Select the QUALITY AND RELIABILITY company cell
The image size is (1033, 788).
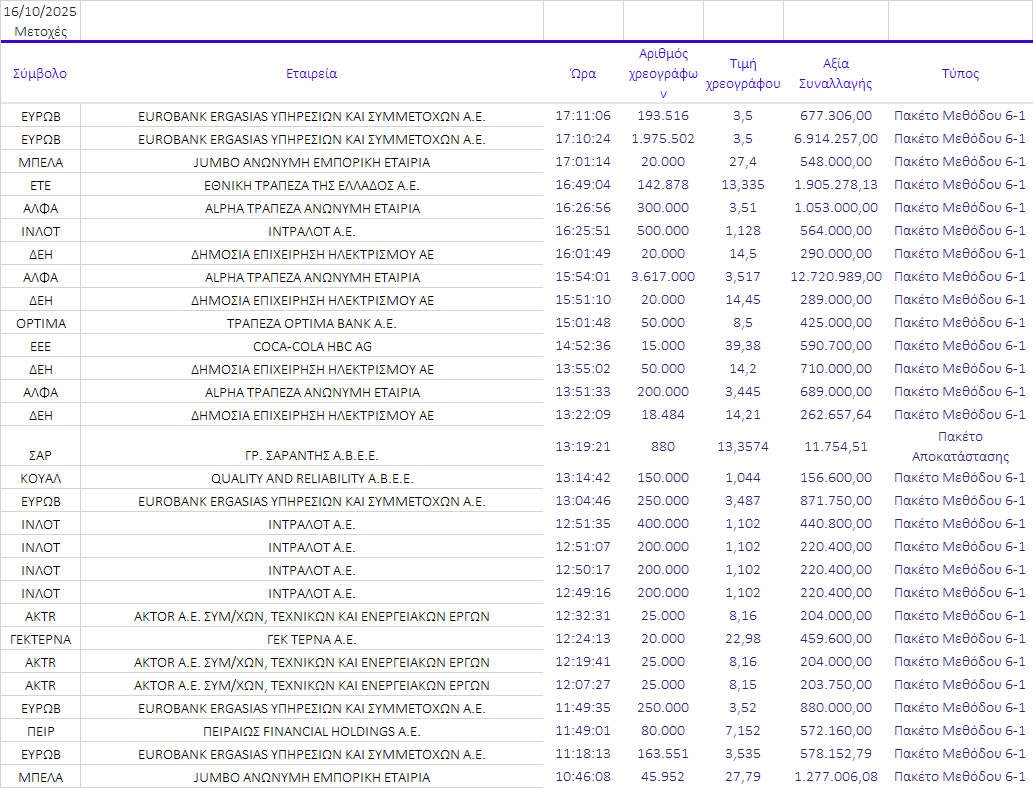[311, 478]
